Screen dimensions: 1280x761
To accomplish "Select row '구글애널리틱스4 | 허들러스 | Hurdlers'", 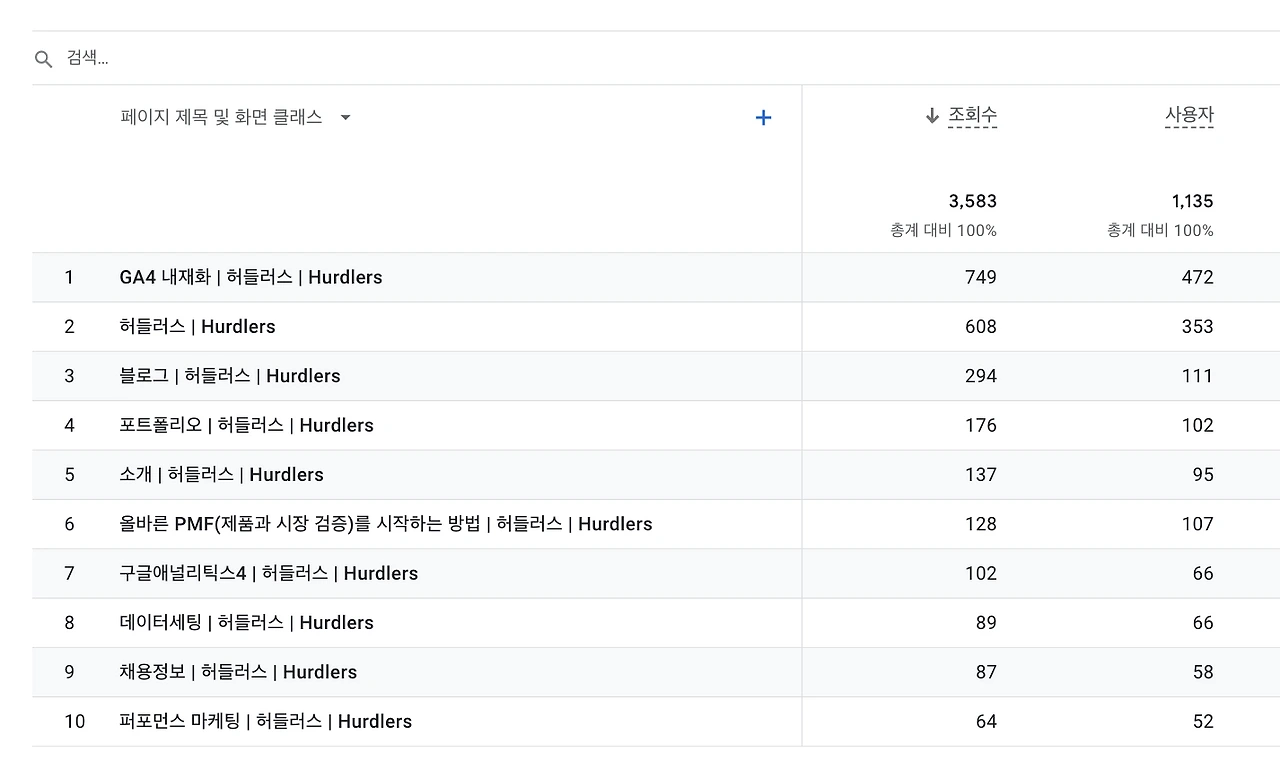I will [x=656, y=573].
